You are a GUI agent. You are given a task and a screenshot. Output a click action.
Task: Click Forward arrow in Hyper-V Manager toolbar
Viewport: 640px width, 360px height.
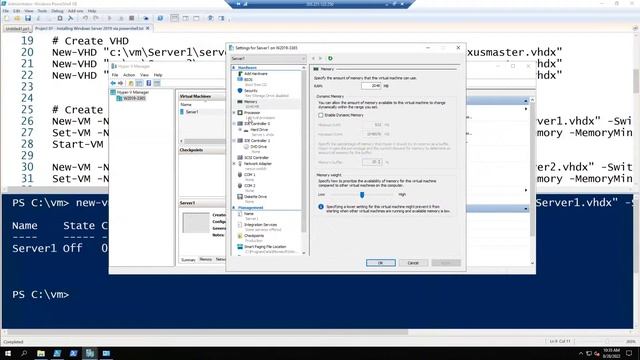[120, 83]
